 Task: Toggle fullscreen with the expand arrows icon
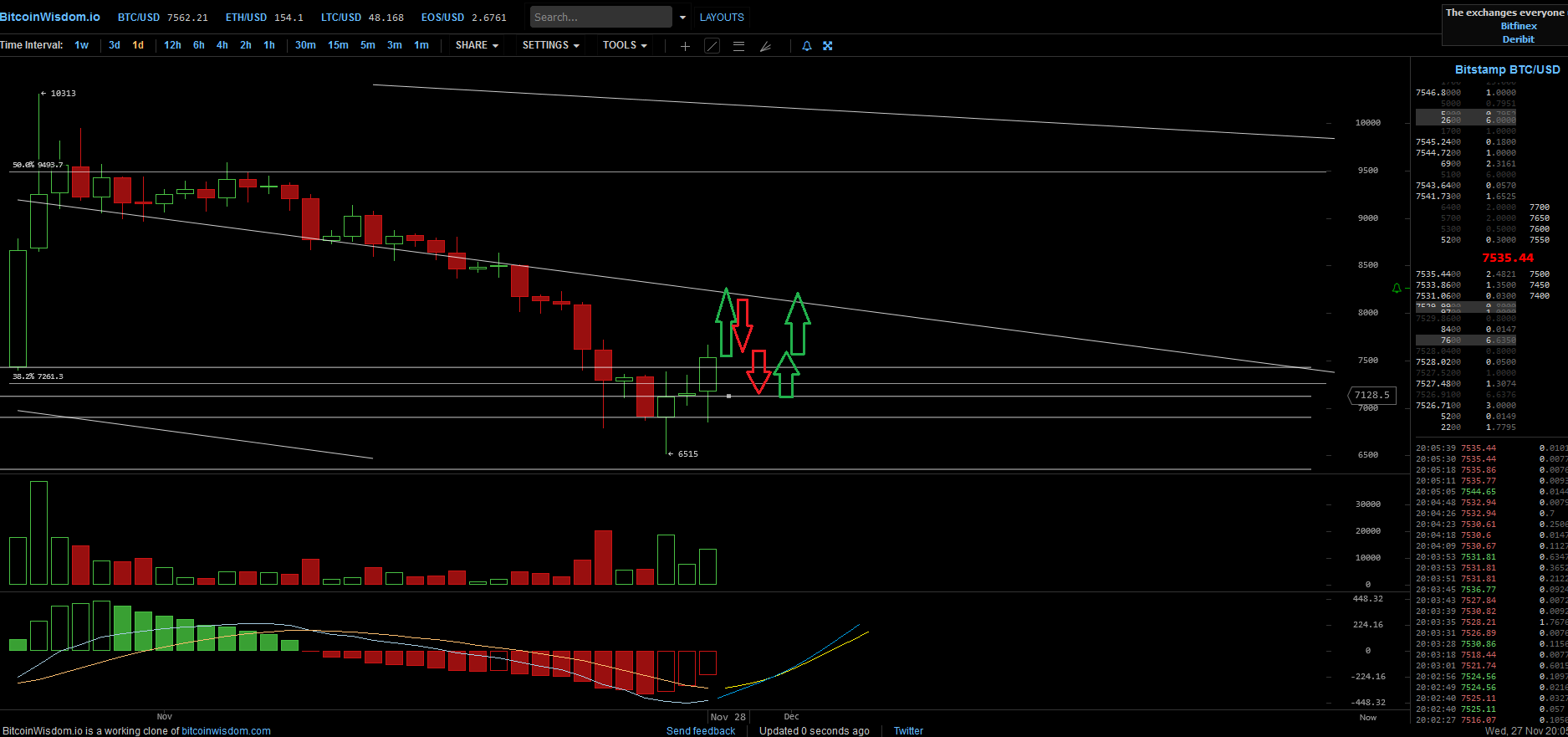(x=828, y=46)
